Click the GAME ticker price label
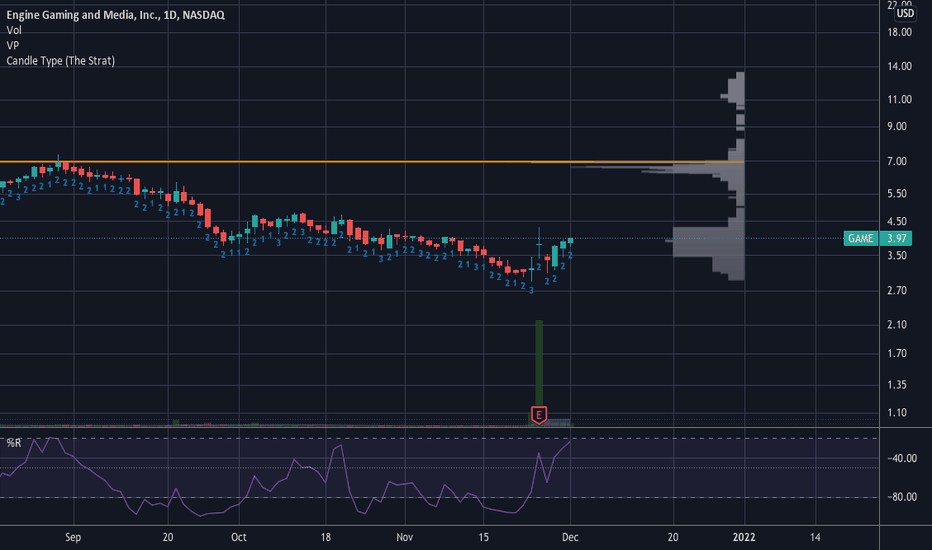 860,238
